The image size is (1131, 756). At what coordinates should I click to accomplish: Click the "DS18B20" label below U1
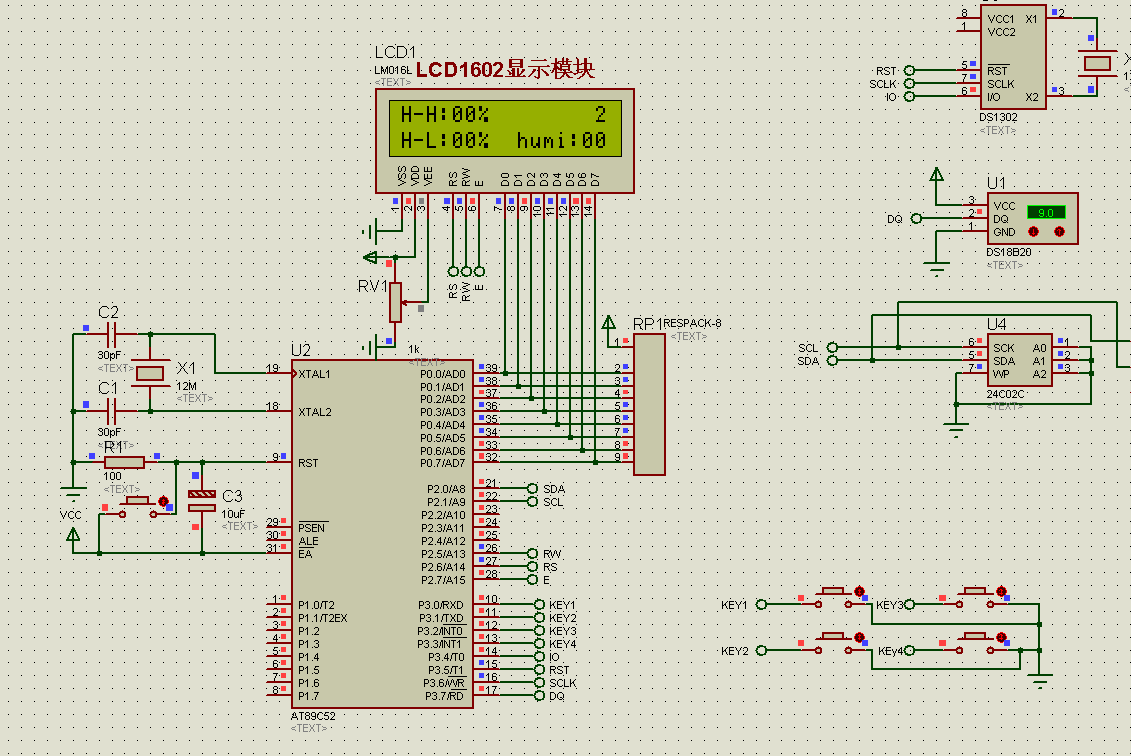1008,252
